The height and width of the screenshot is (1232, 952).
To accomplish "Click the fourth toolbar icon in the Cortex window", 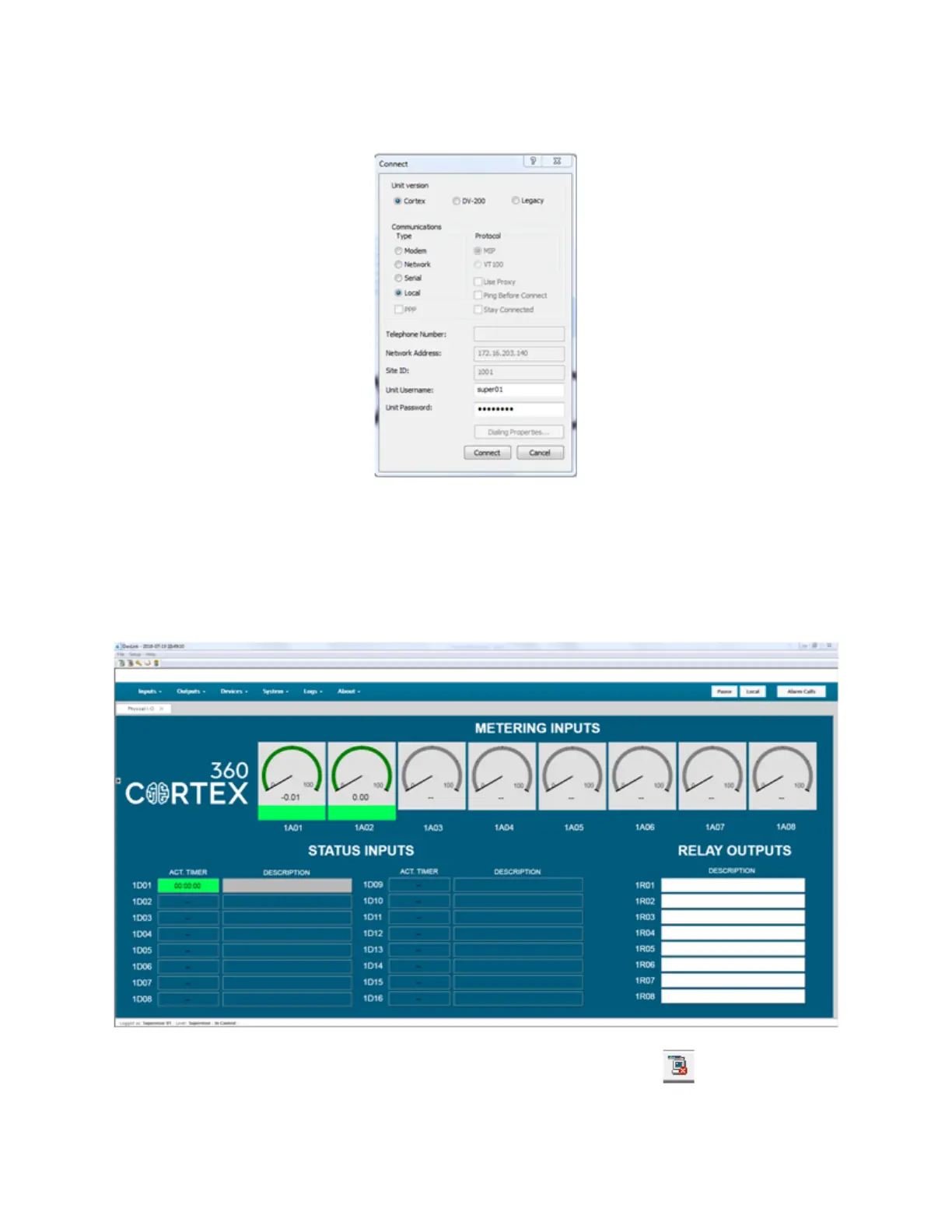I will 148,663.
